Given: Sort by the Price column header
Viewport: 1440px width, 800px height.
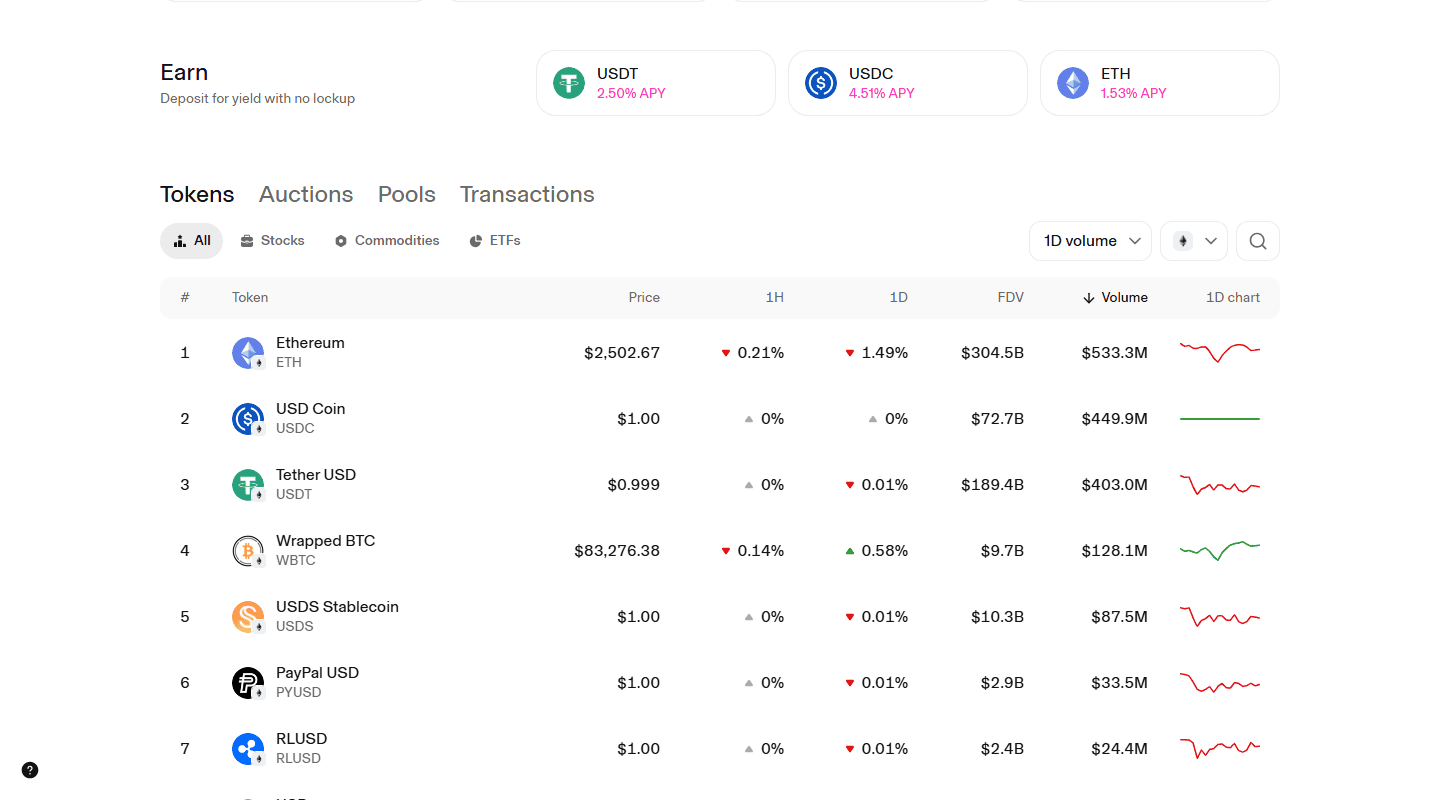Looking at the screenshot, I should [644, 298].
